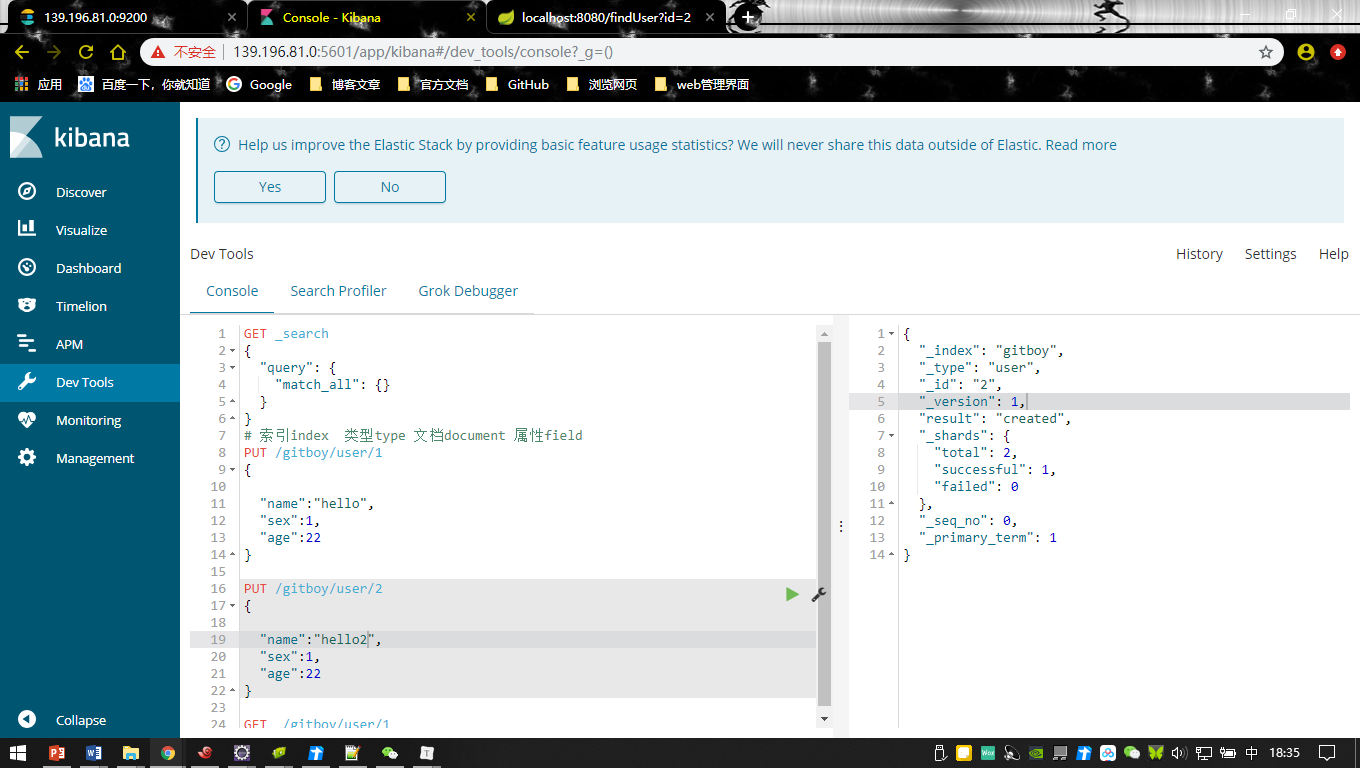This screenshot has width=1360, height=768.
Task: Click the insecure warning triangle in the address bar
Action: (x=158, y=52)
